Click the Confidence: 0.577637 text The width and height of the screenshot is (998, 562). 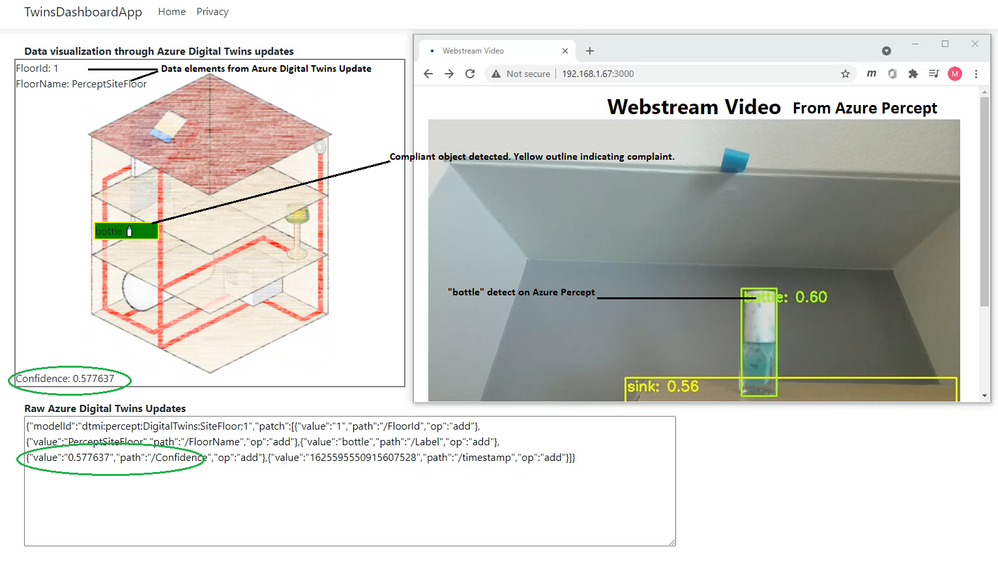pos(65,379)
